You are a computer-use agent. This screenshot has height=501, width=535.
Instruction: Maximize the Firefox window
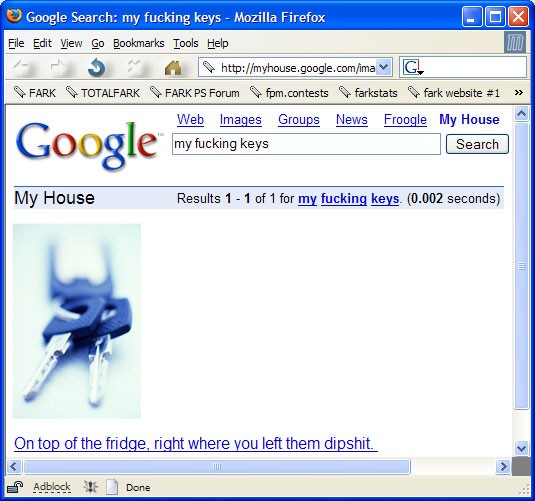pyautogui.click(x=495, y=16)
